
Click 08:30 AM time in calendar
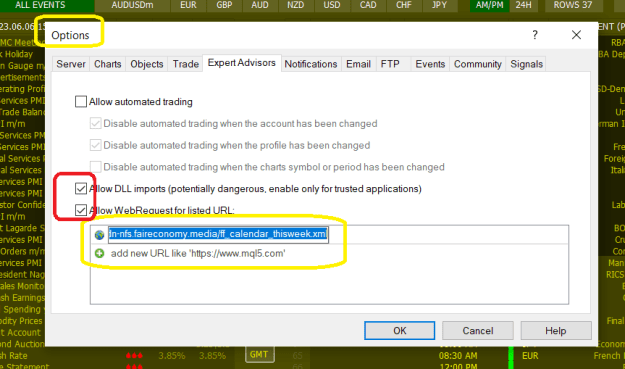tap(458, 355)
